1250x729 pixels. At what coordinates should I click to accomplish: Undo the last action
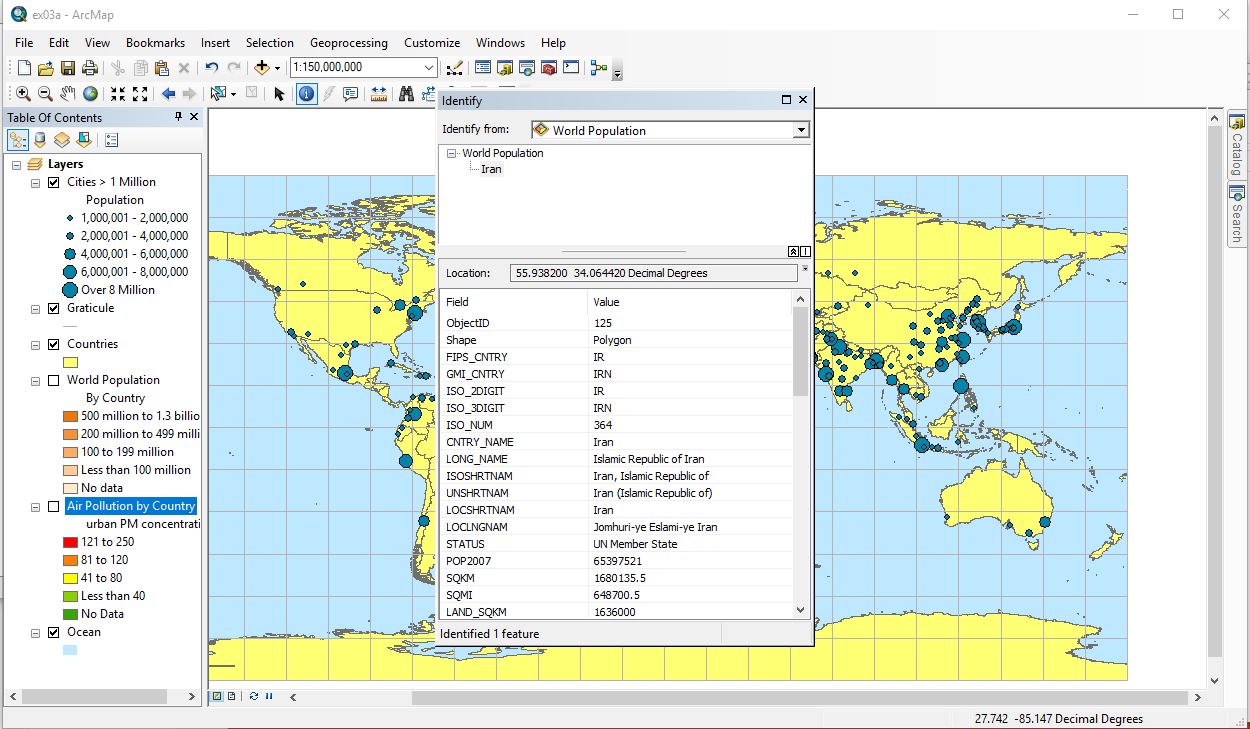(x=212, y=68)
